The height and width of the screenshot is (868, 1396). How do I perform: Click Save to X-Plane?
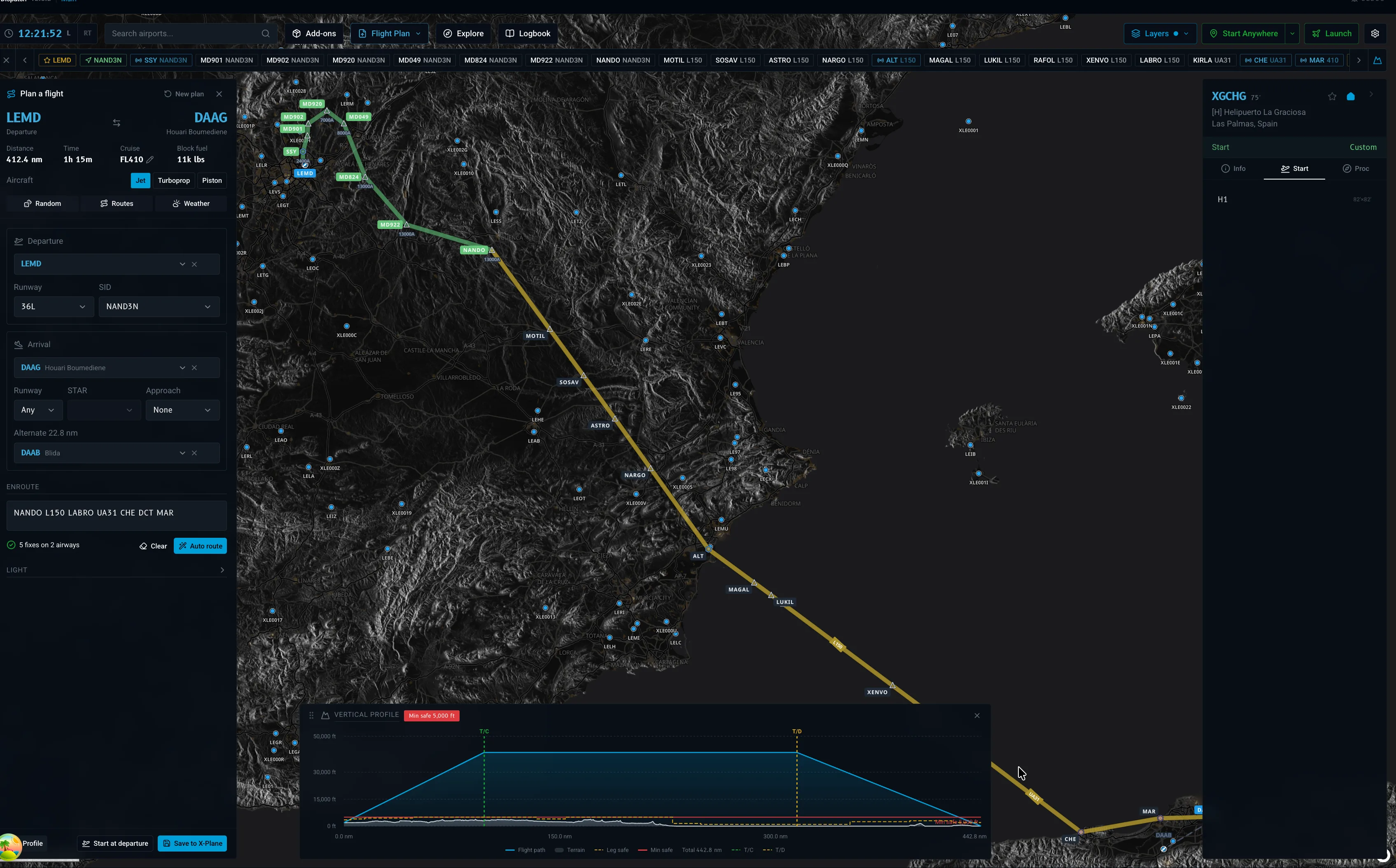(x=192, y=843)
